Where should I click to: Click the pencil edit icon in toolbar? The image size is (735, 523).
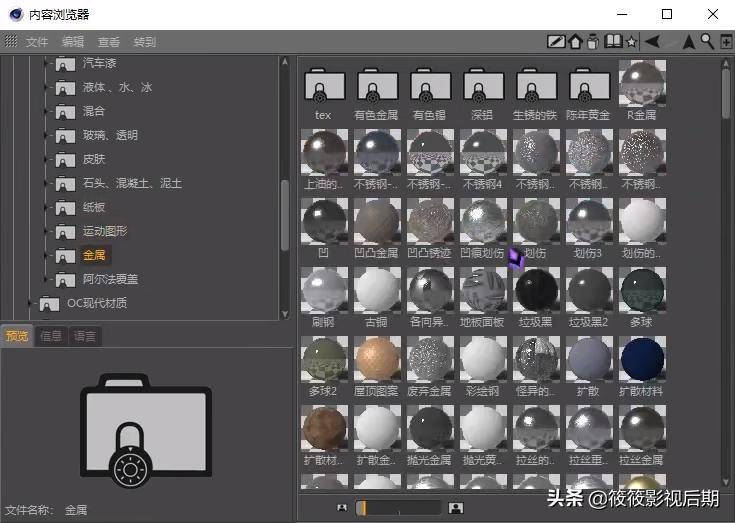pyautogui.click(x=556, y=42)
